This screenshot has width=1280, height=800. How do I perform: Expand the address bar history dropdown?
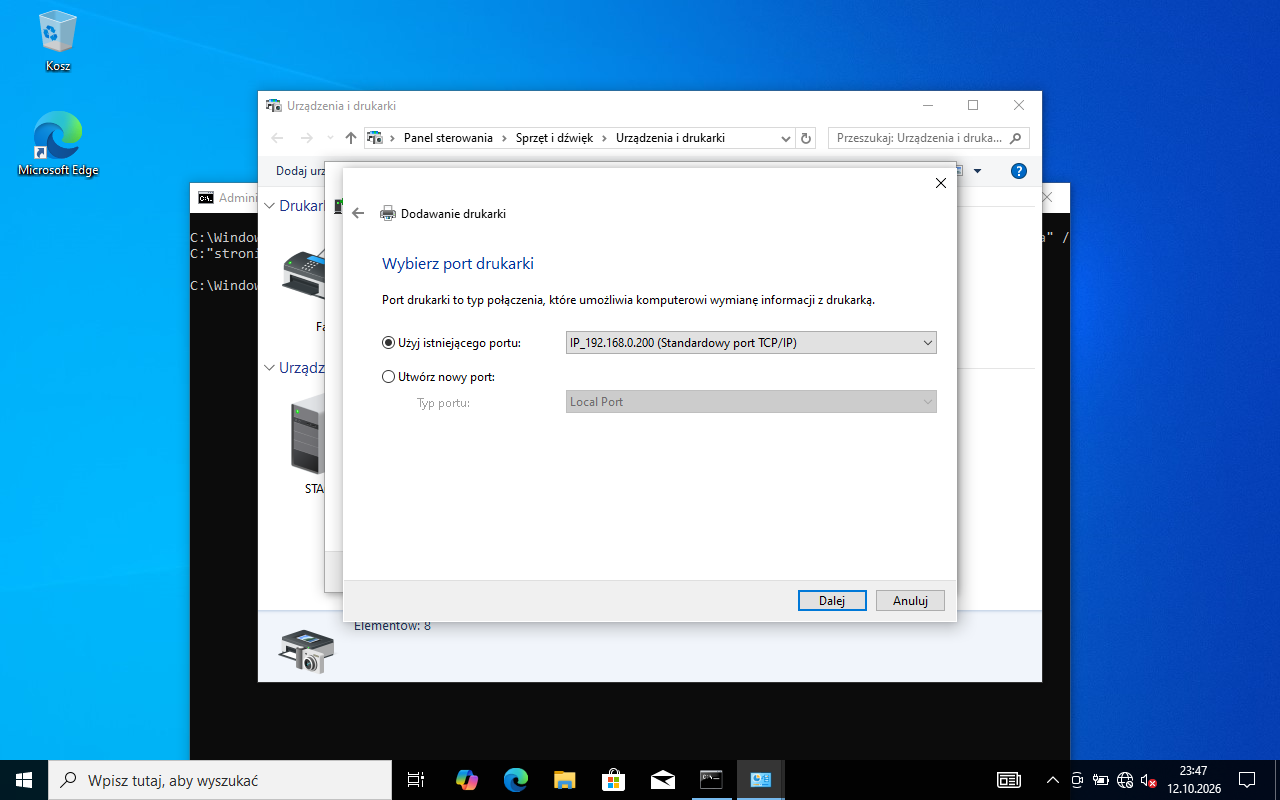[785, 138]
